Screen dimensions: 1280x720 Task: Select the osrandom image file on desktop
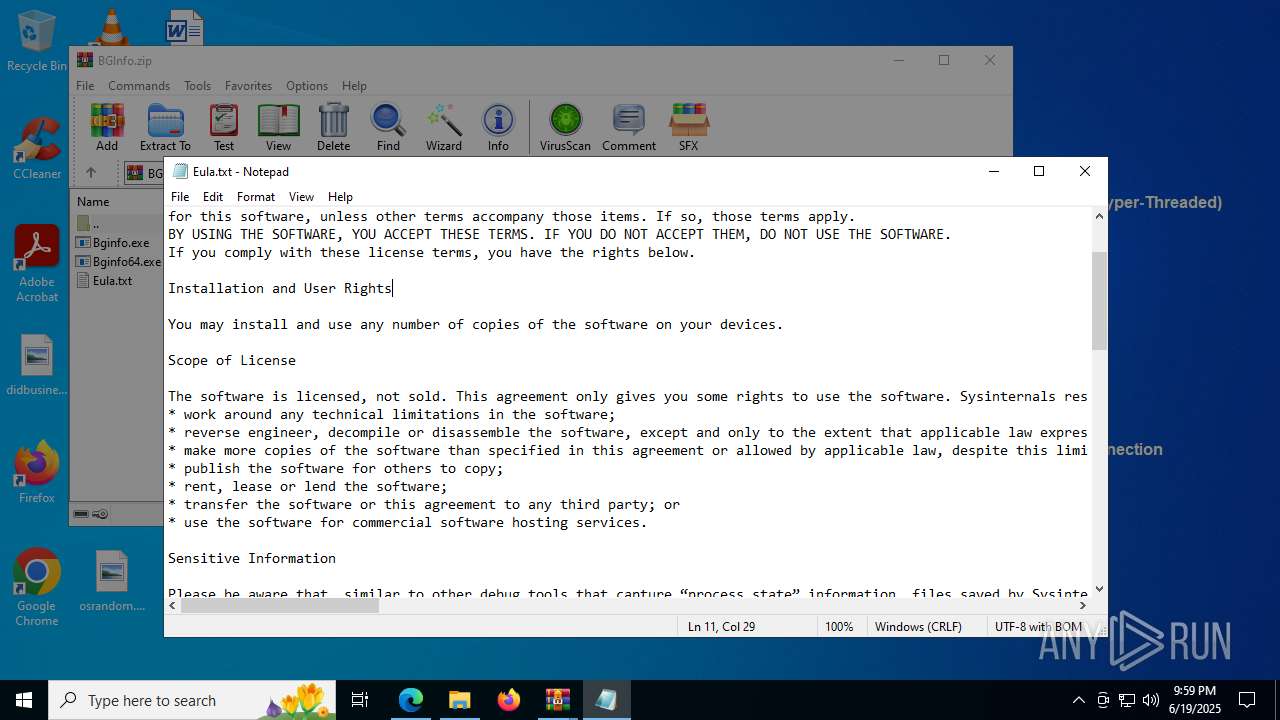click(112, 581)
